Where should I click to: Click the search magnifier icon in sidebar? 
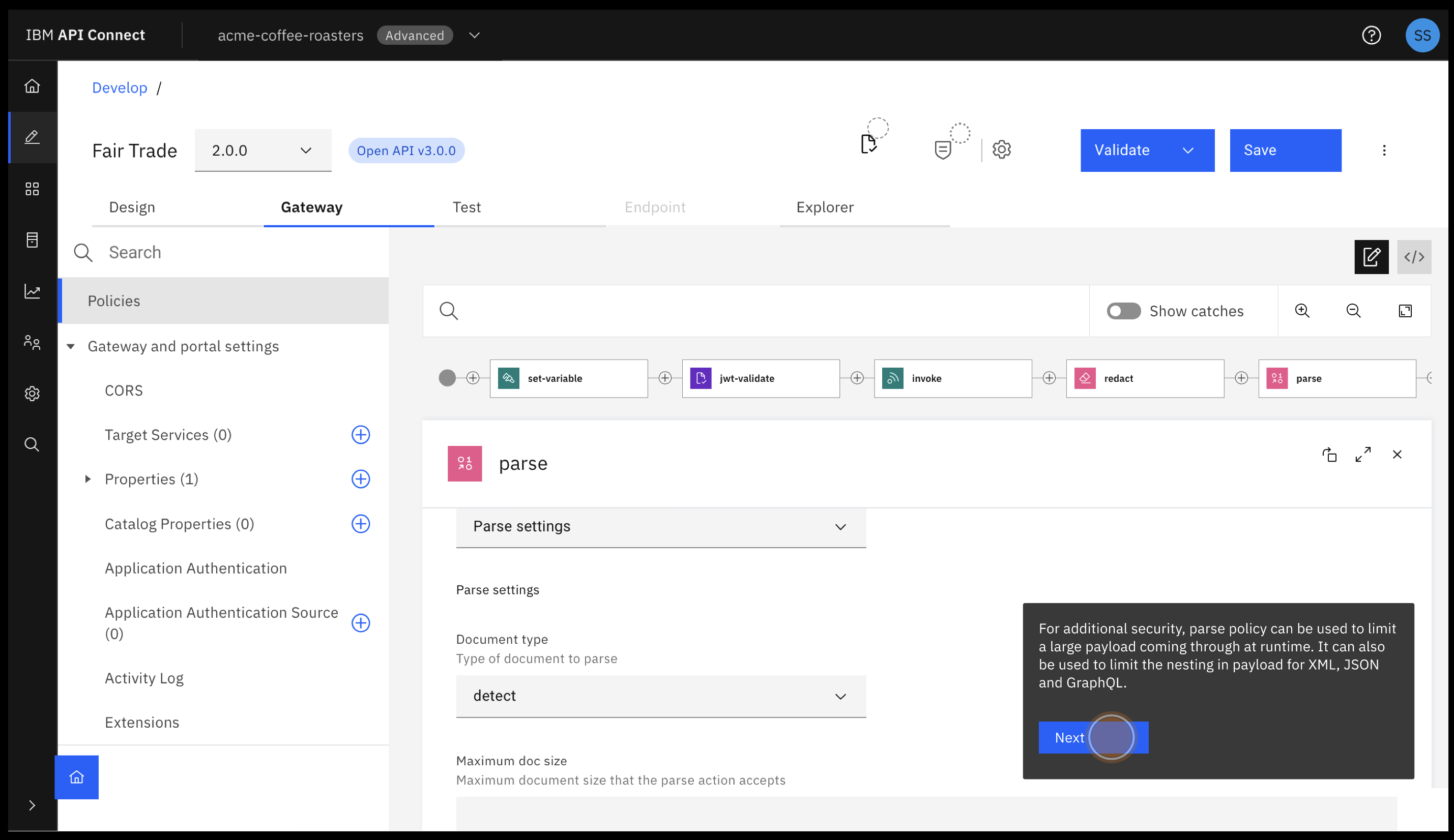[x=33, y=444]
